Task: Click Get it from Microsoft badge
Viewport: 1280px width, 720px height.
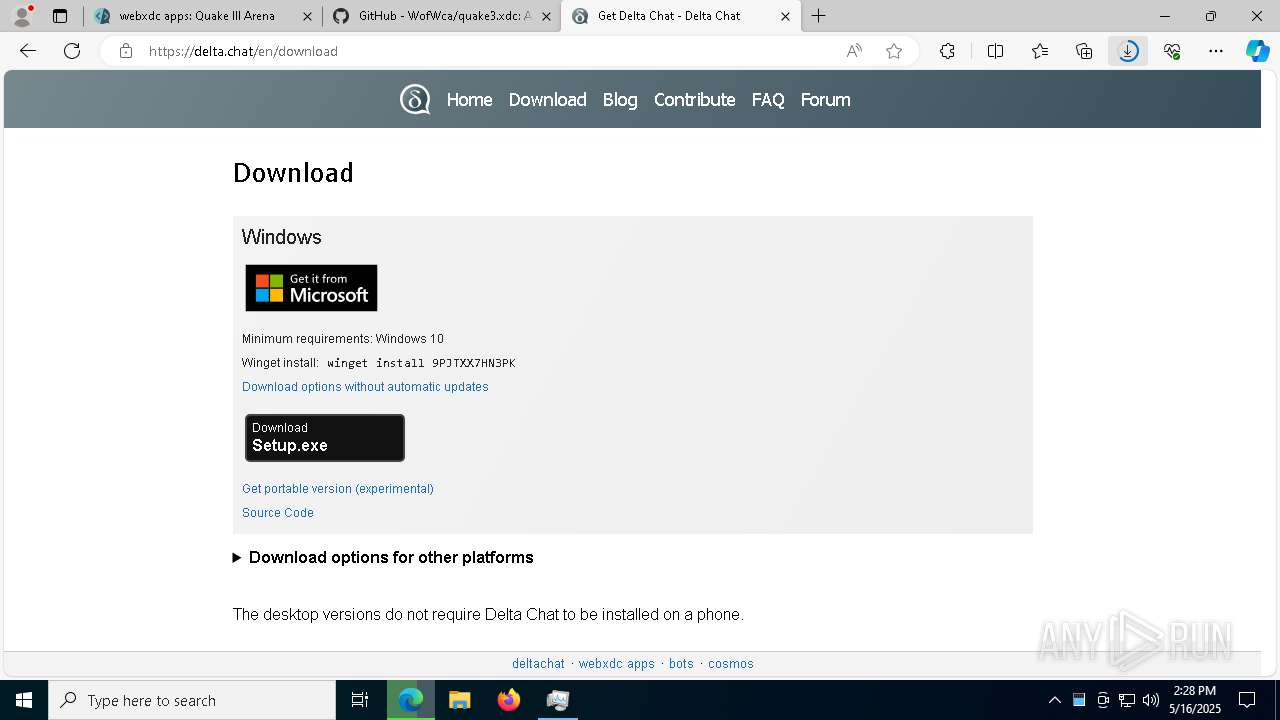Action: click(x=311, y=288)
